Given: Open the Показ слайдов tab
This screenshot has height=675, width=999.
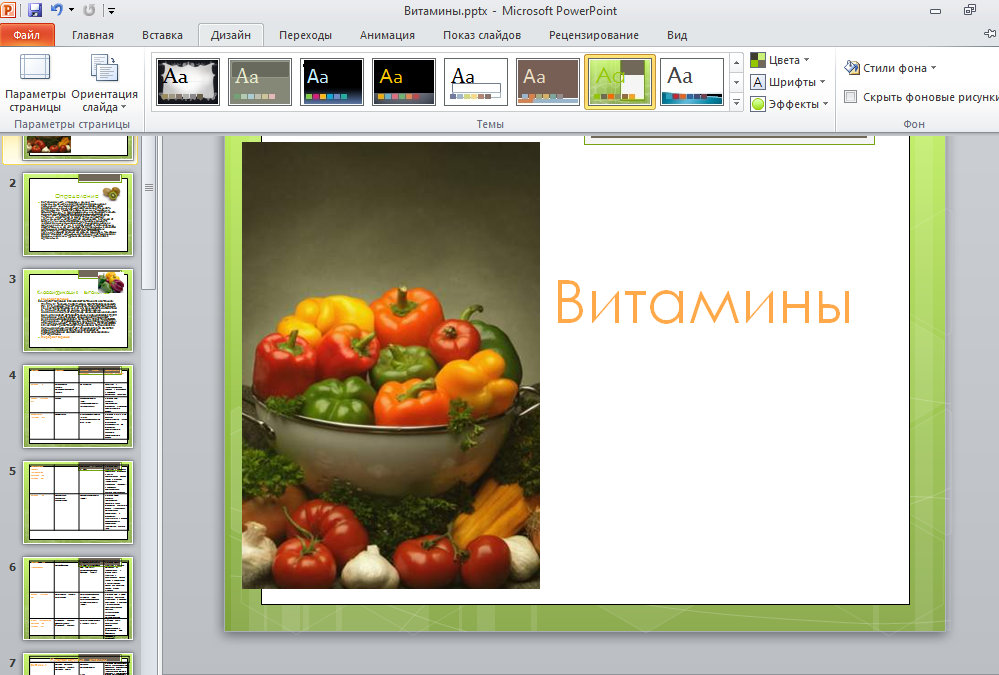Looking at the screenshot, I should pos(482,35).
